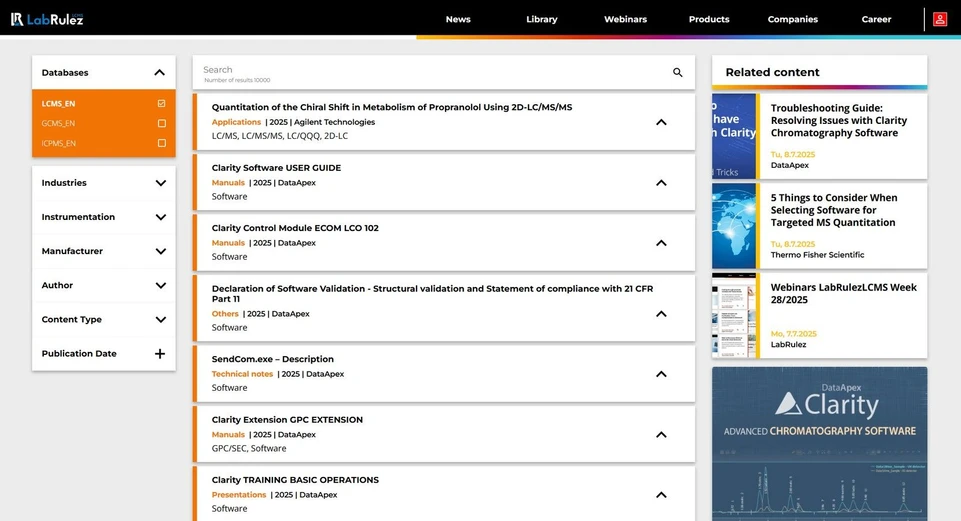Click the DataApex Clarity advertisement banner
The width and height of the screenshot is (961, 521).
pos(819,444)
